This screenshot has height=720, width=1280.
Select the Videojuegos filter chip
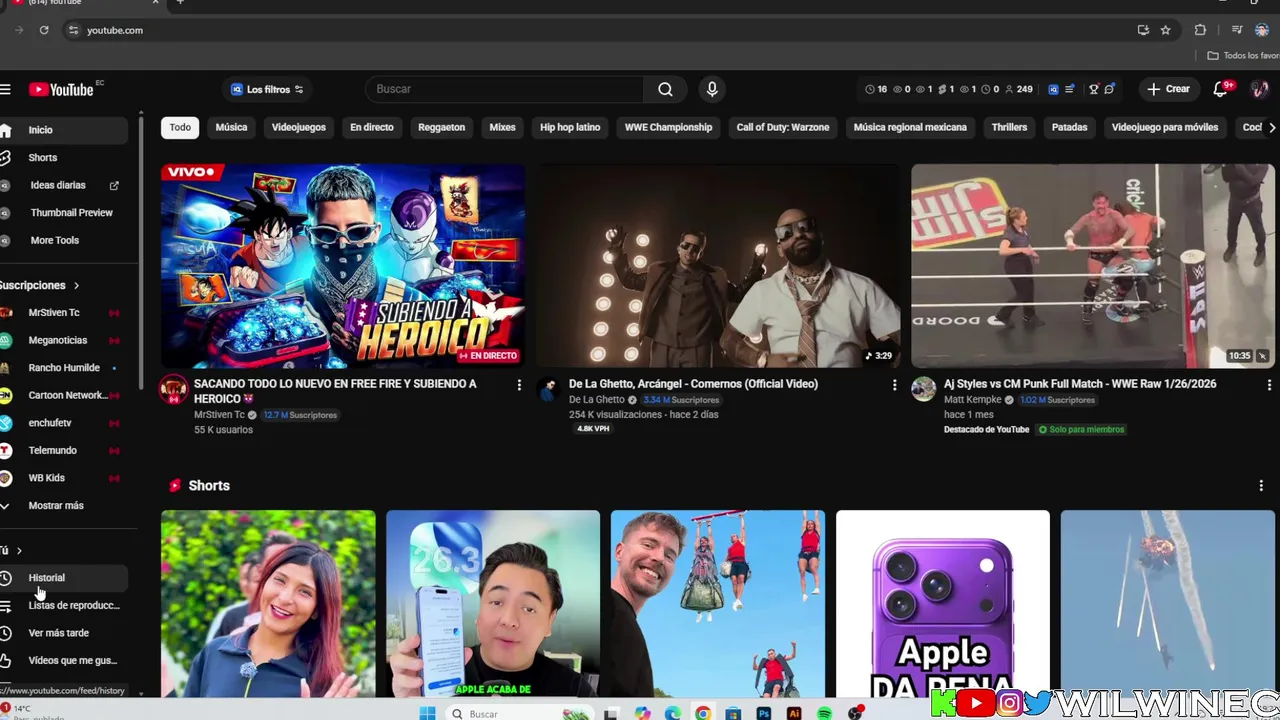click(x=299, y=127)
